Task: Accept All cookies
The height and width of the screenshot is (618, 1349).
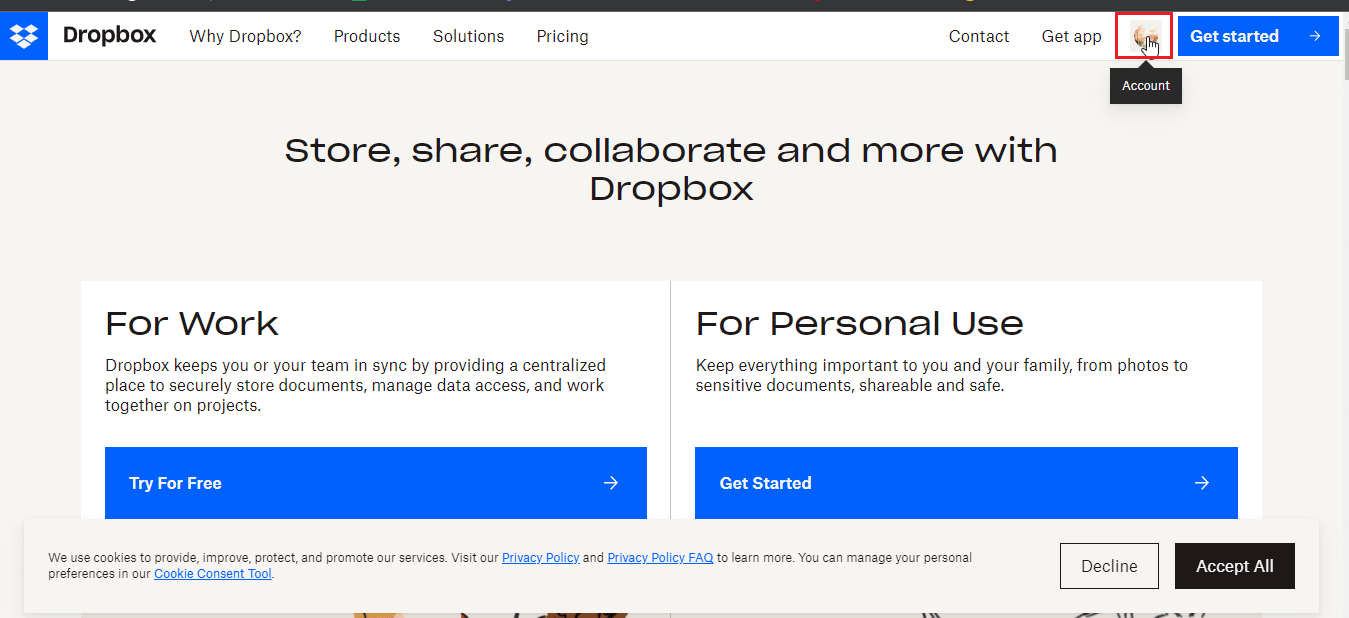Action: (x=1234, y=565)
